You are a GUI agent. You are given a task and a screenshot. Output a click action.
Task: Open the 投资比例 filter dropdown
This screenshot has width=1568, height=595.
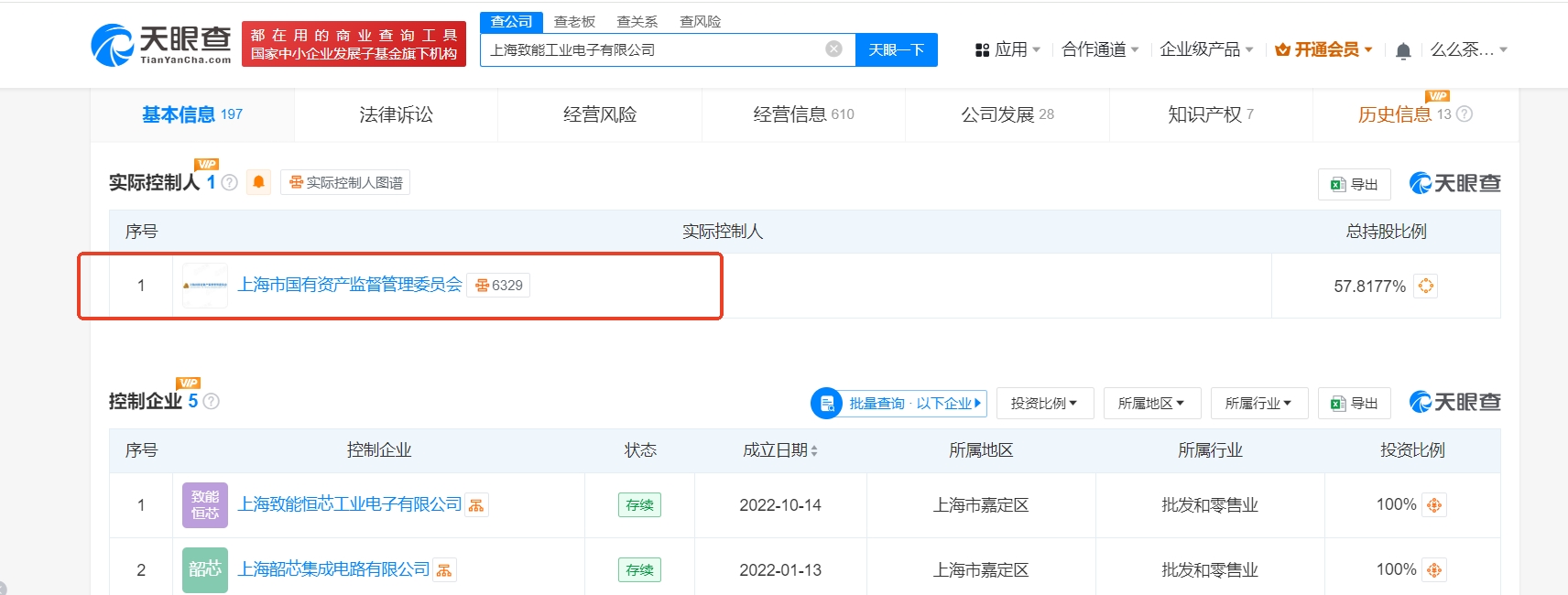click(1045, 403)
